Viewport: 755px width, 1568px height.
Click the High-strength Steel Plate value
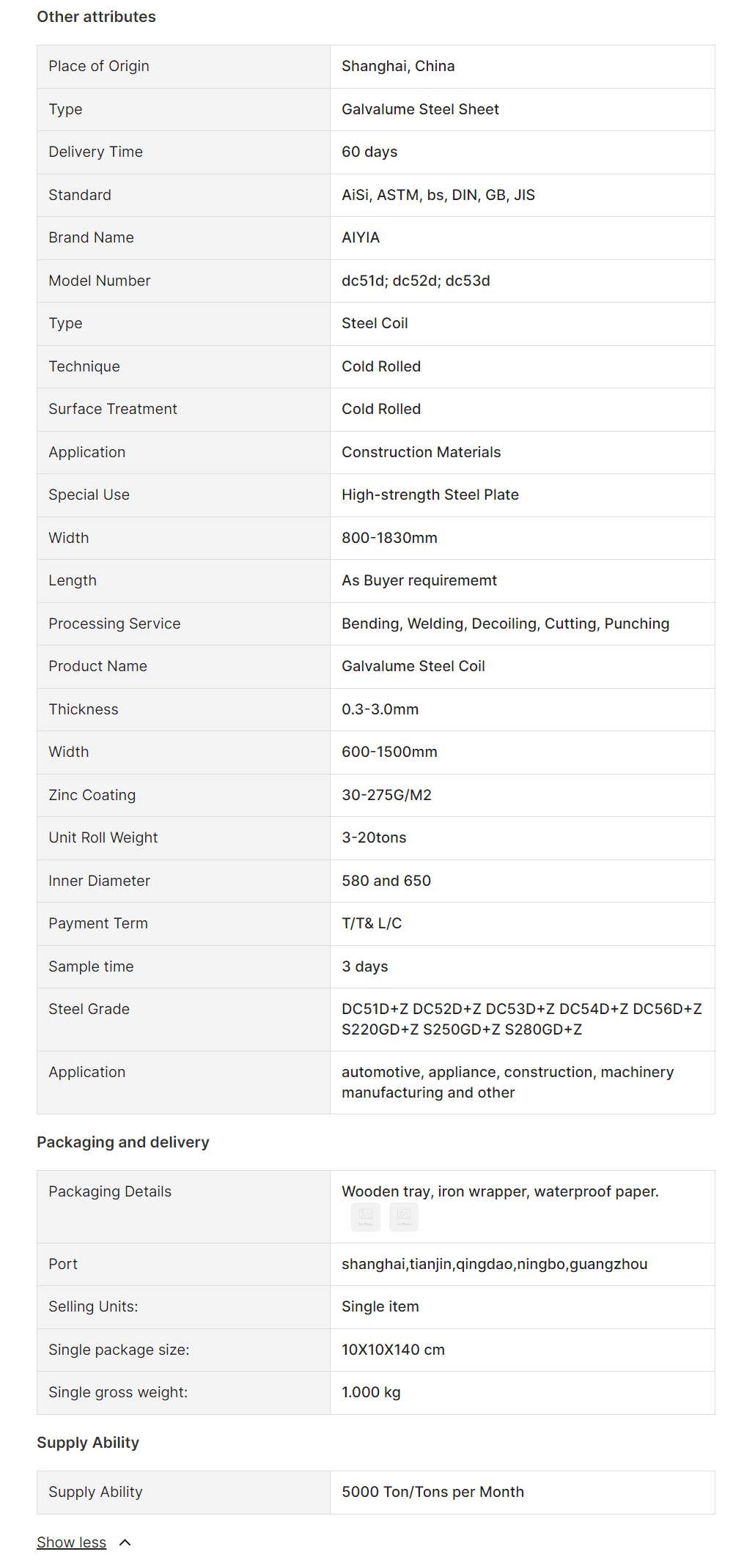[x=430, y=495]
